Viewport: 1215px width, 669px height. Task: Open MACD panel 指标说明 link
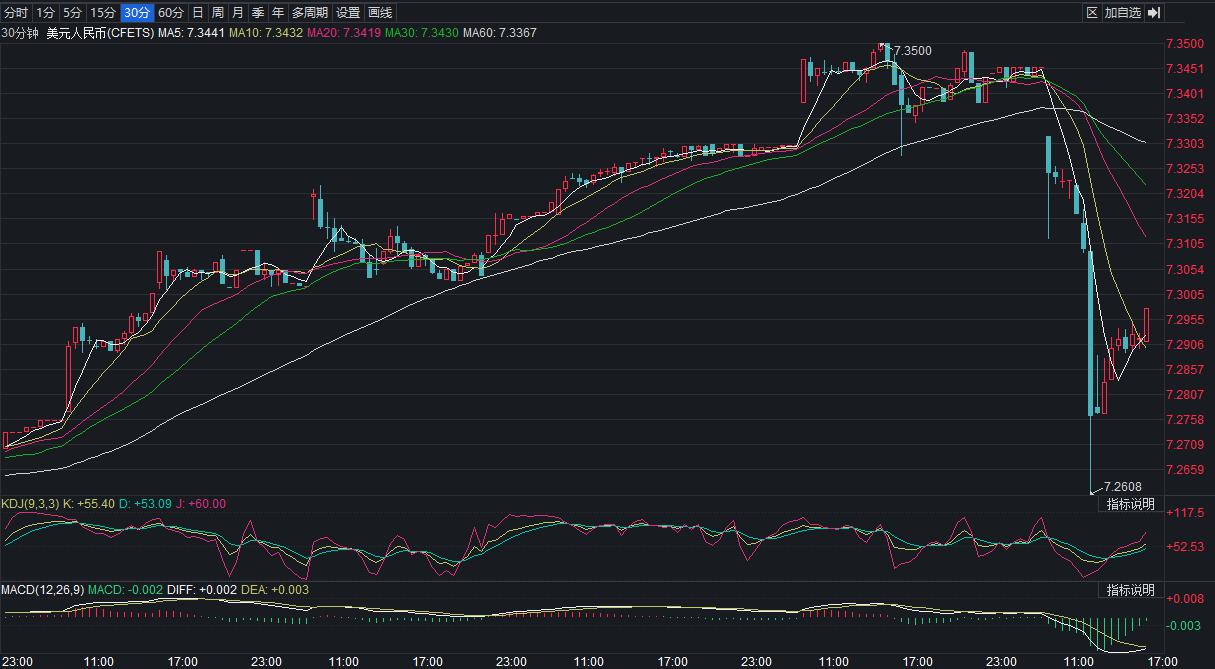click(x=1130, y=590)
